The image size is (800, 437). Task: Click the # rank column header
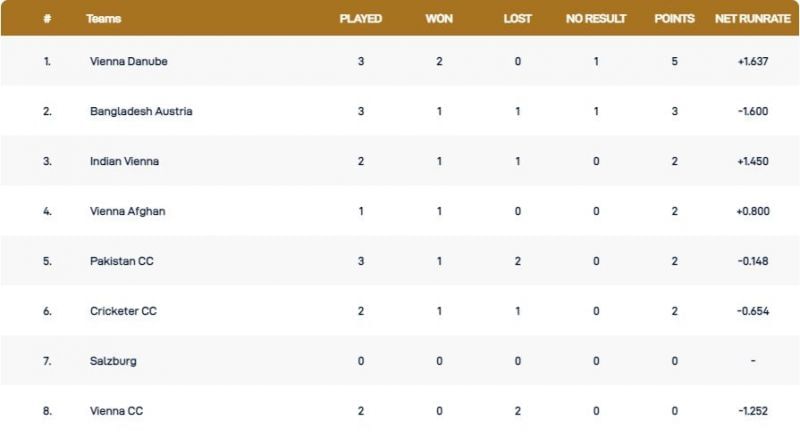pos(47,19)
